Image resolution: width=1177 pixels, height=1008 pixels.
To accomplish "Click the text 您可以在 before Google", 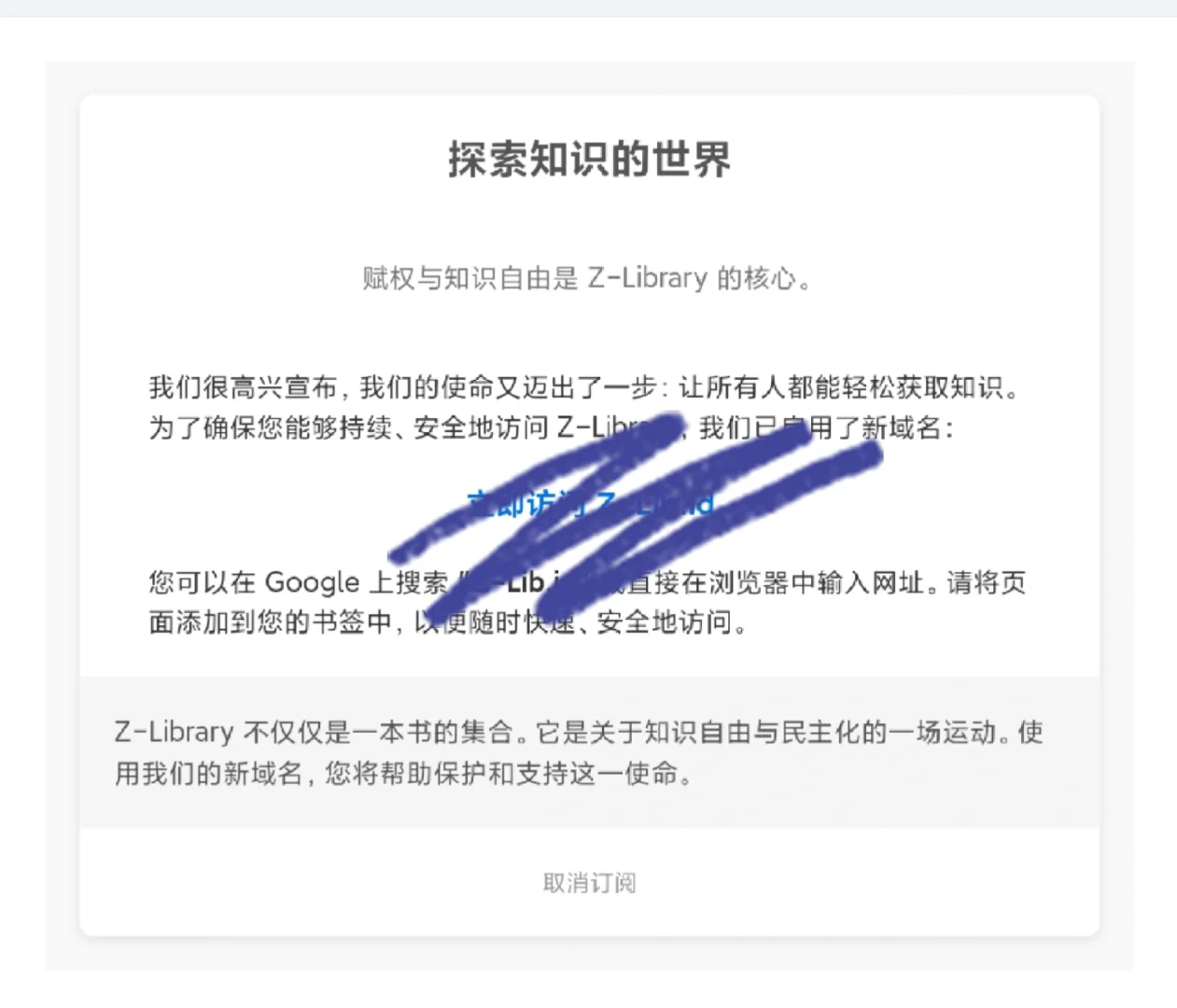I will tap(202, 582).
